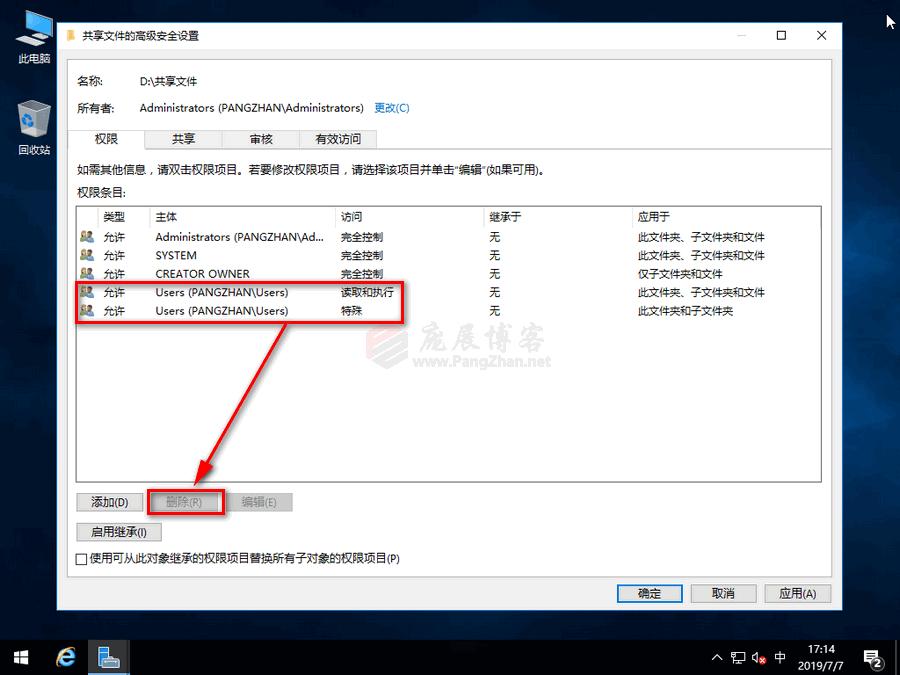Launch Internet Explorer from the taskbar

[x=65, y=657]
